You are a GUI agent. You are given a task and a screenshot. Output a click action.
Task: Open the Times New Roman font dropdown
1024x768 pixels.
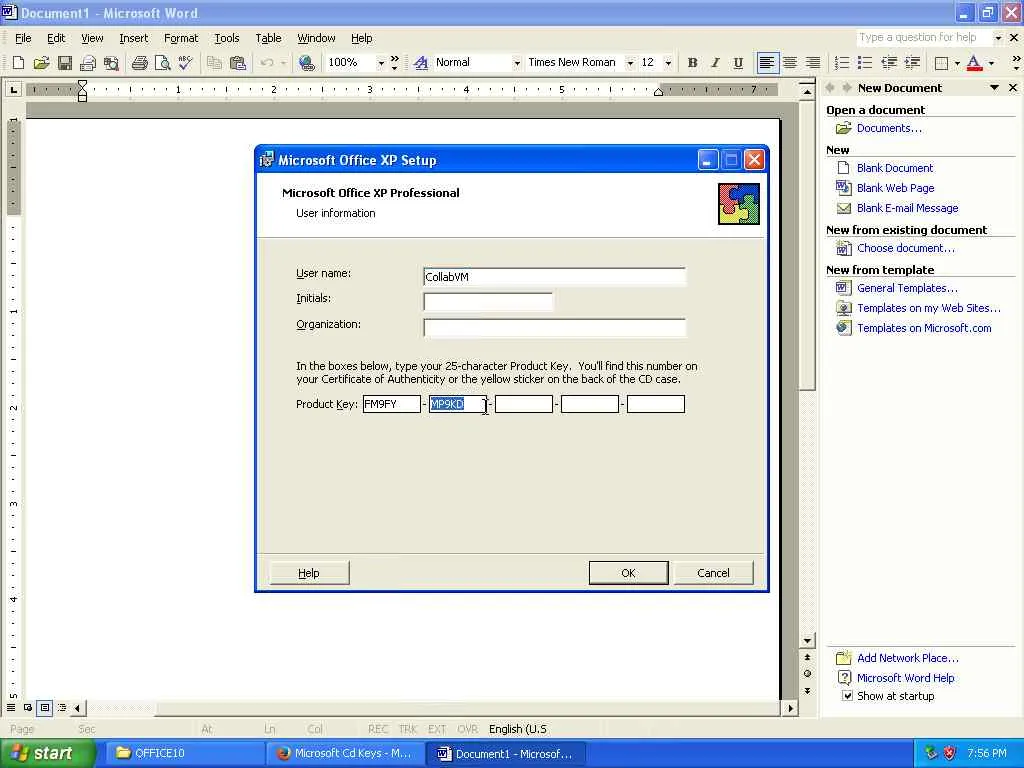pyautogui.click(x=630, y=63)
